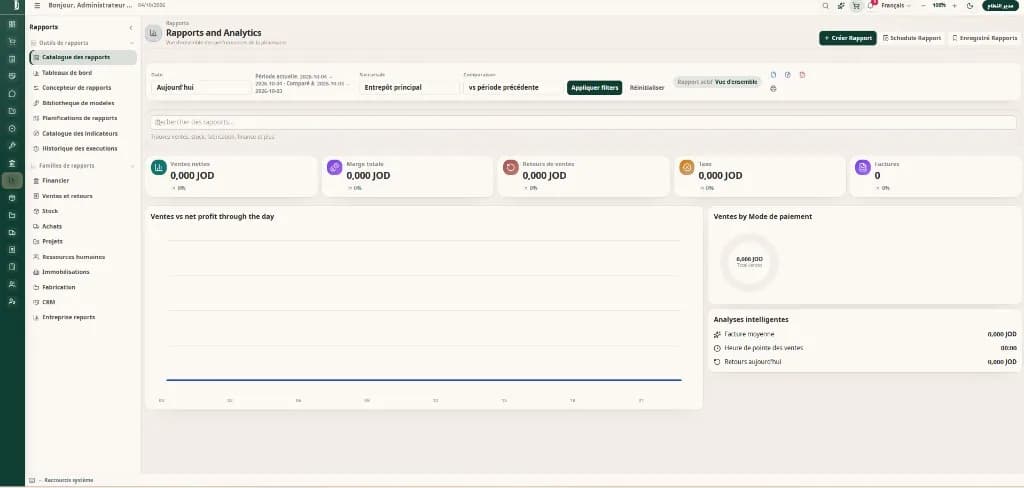Open the hamburger menu next to Bonjour
The height and width of the screenshot is (488, 1024).
click(x=37, y=5)
